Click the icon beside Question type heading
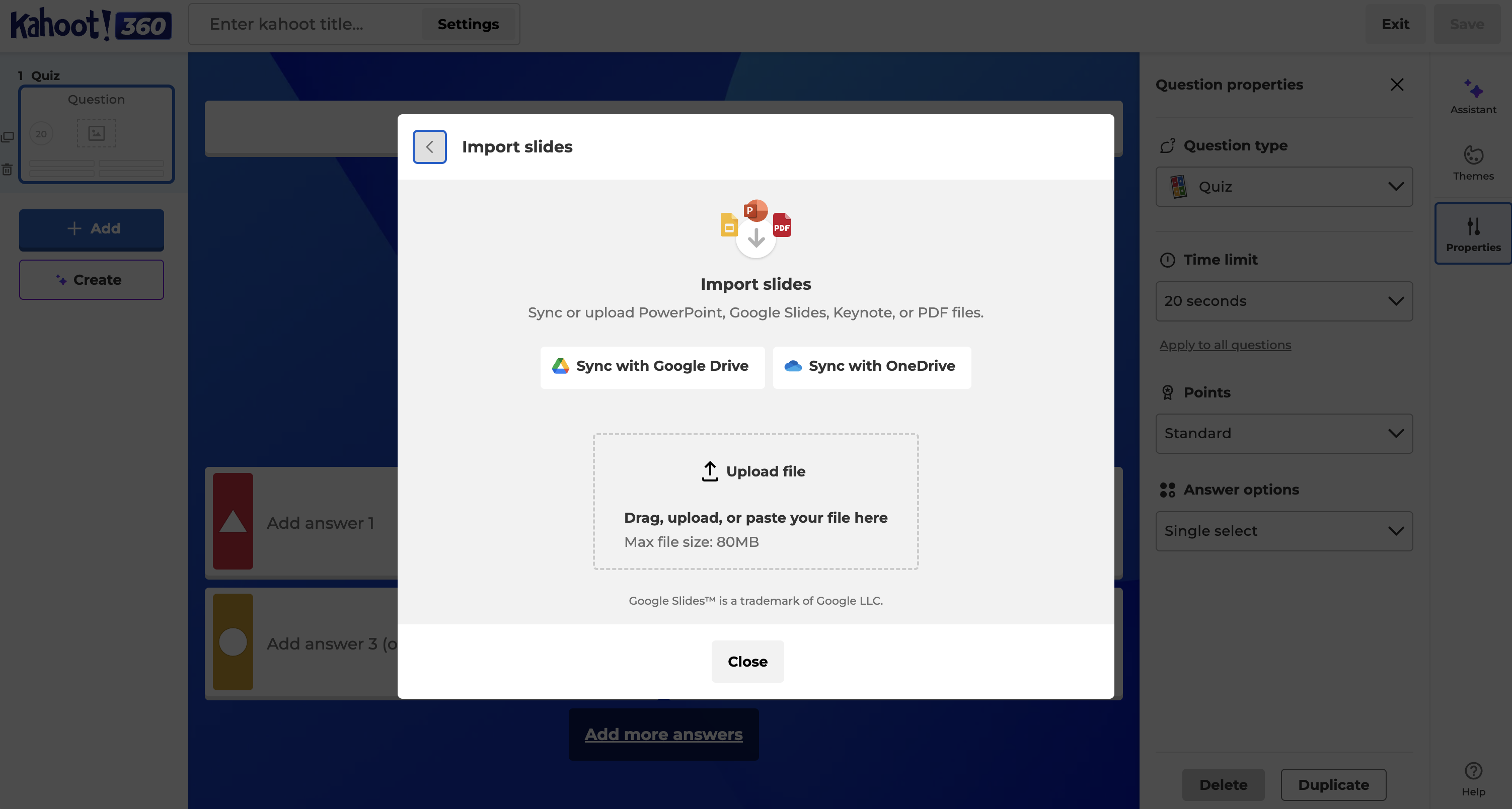Image resolution: width=1512 pixels, height=809 pixels. (x=1167, y=145)
